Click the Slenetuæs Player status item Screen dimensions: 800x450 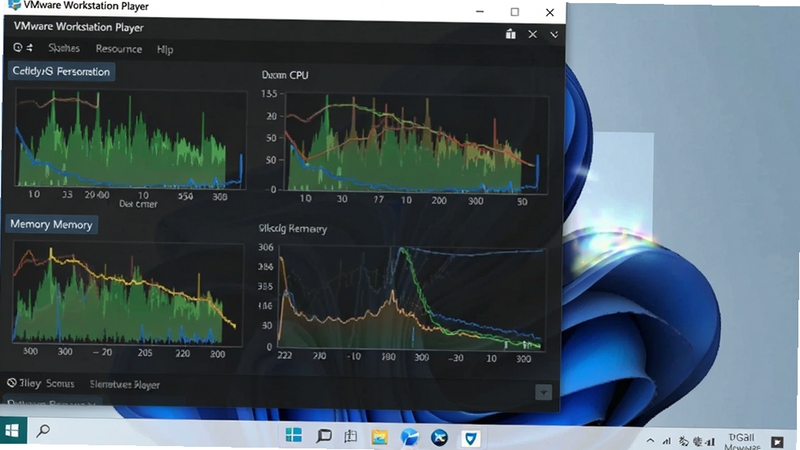pos(125,384)
